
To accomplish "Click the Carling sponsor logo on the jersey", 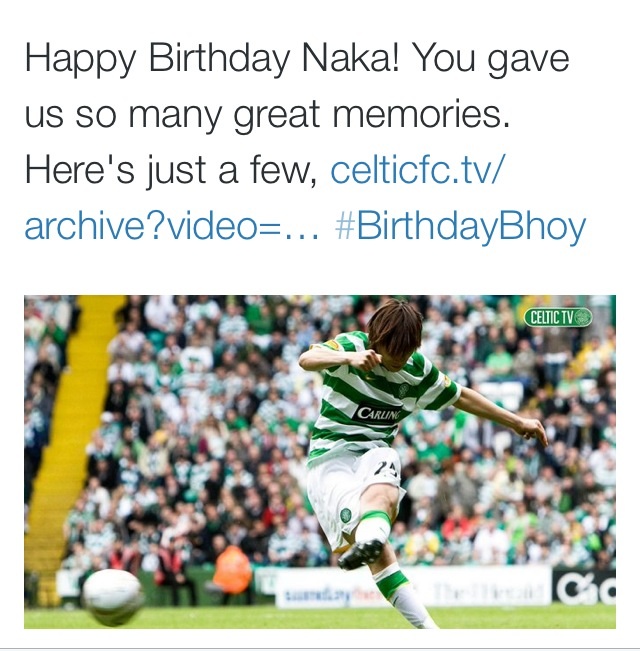I will pos(378,413).
